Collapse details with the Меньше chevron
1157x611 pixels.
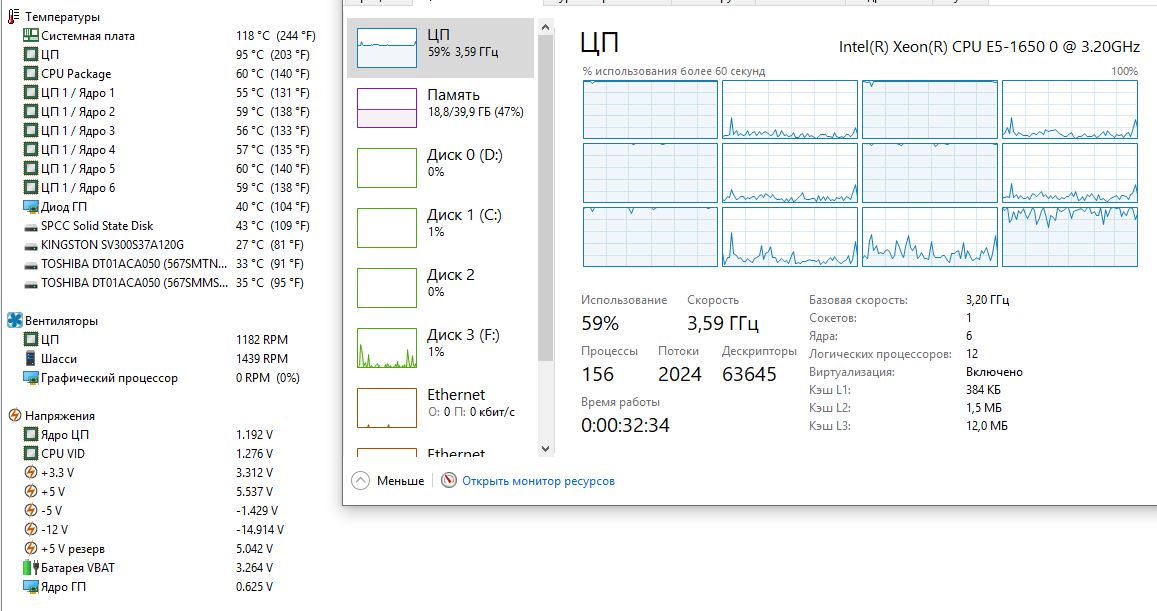coord(361,481)
